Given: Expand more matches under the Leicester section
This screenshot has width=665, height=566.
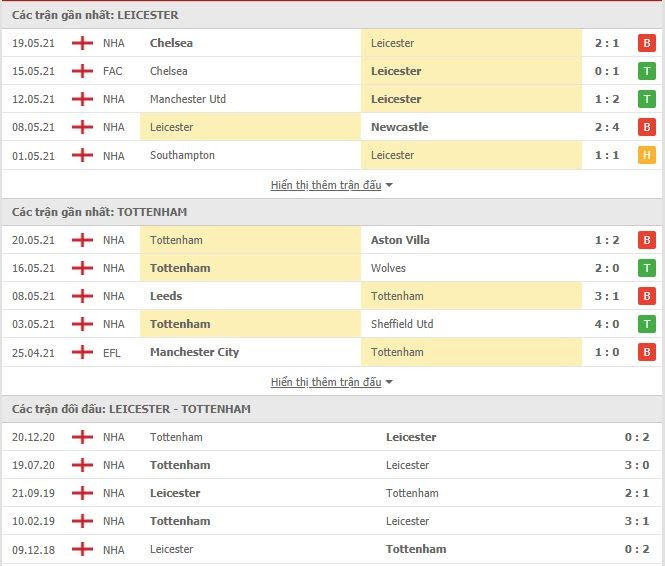Looking at the screenshot, I should click(331, 185).
